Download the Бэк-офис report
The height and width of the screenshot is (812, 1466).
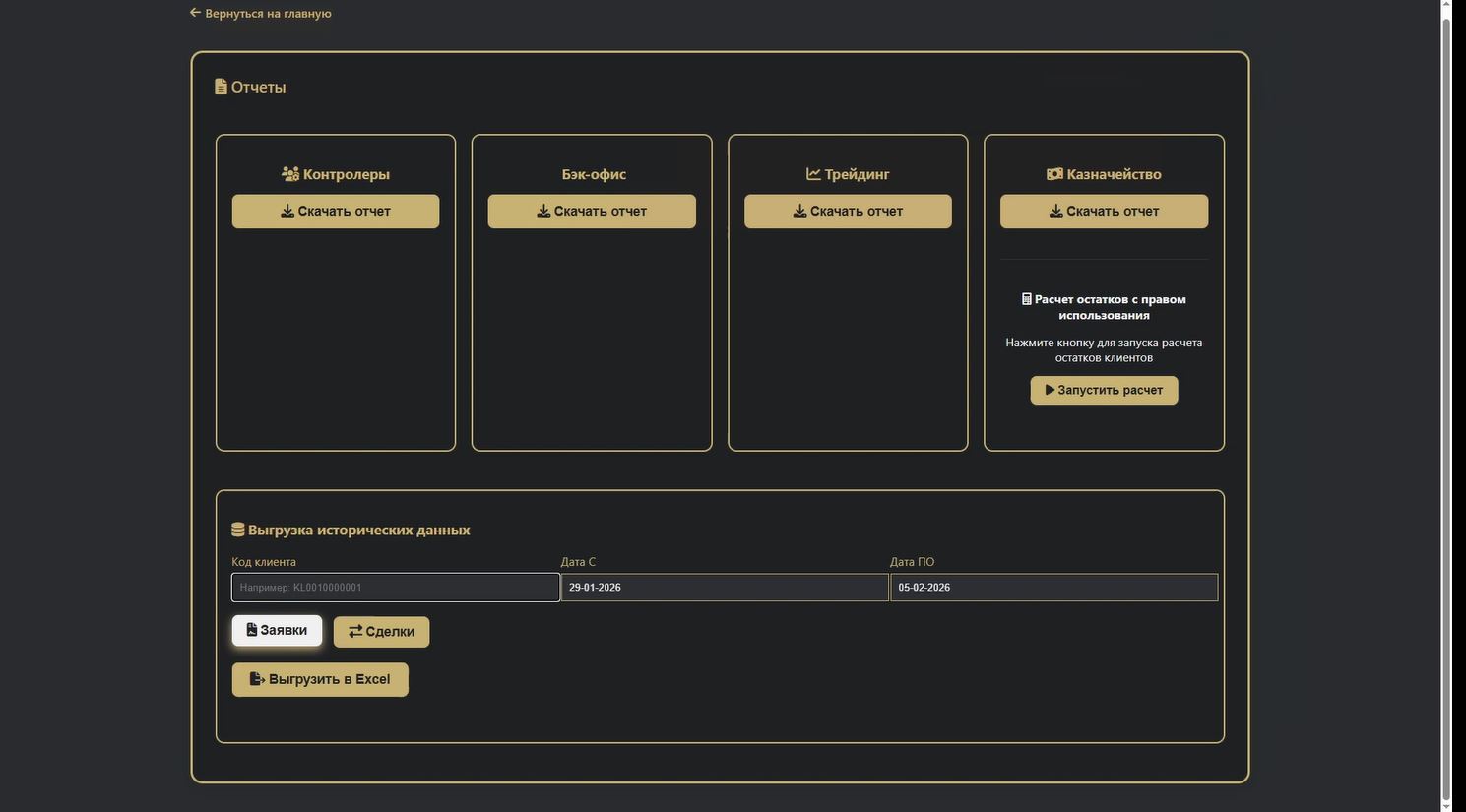pyautogui.click(x=591, y=212)
